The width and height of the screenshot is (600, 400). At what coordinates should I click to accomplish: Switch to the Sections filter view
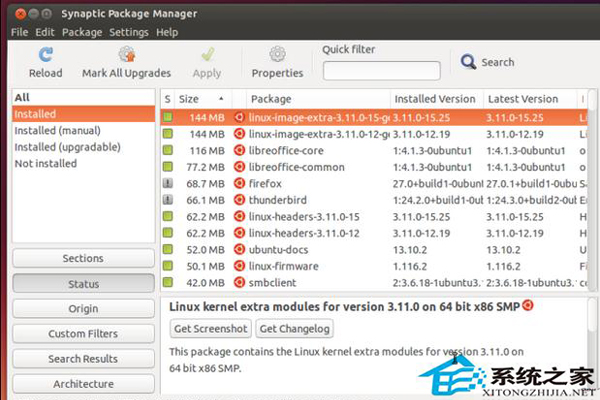pyautogui.click(x=83, y=258)
